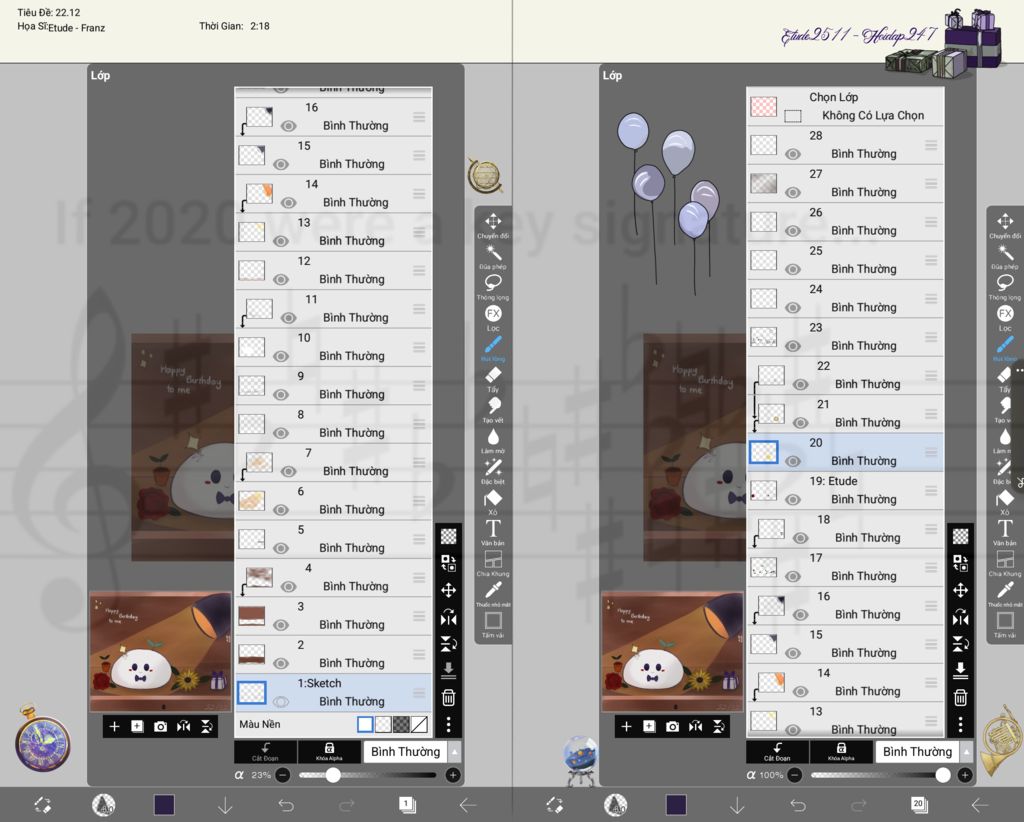This screenshot has height=822, width=1024.
Task: Open Bình Thường blend mode dropdown in left panel
Action: point(405,752)
